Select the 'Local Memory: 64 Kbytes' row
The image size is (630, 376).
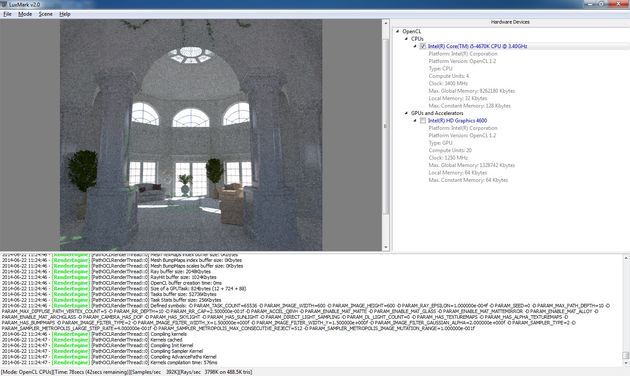[x=458, y=173]
